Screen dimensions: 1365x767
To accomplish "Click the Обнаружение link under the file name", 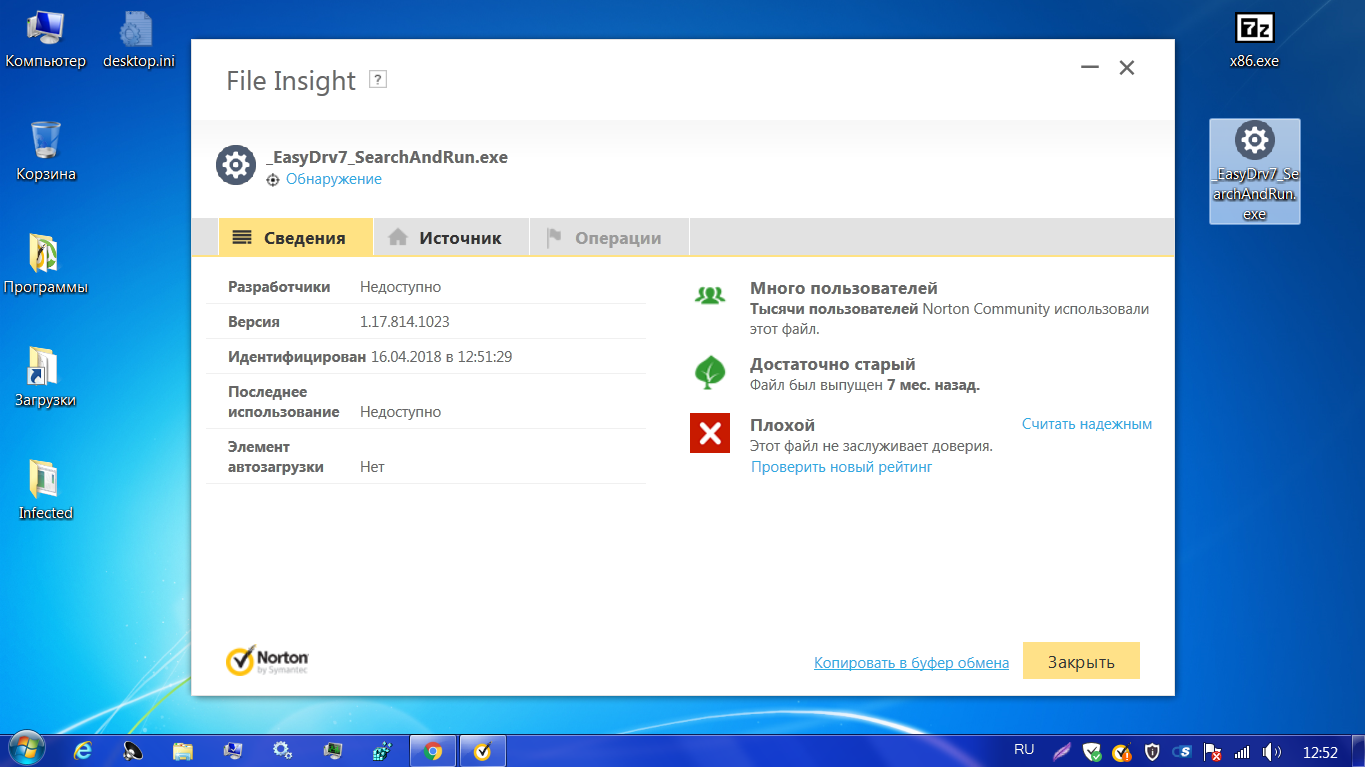I will [333, 179].
